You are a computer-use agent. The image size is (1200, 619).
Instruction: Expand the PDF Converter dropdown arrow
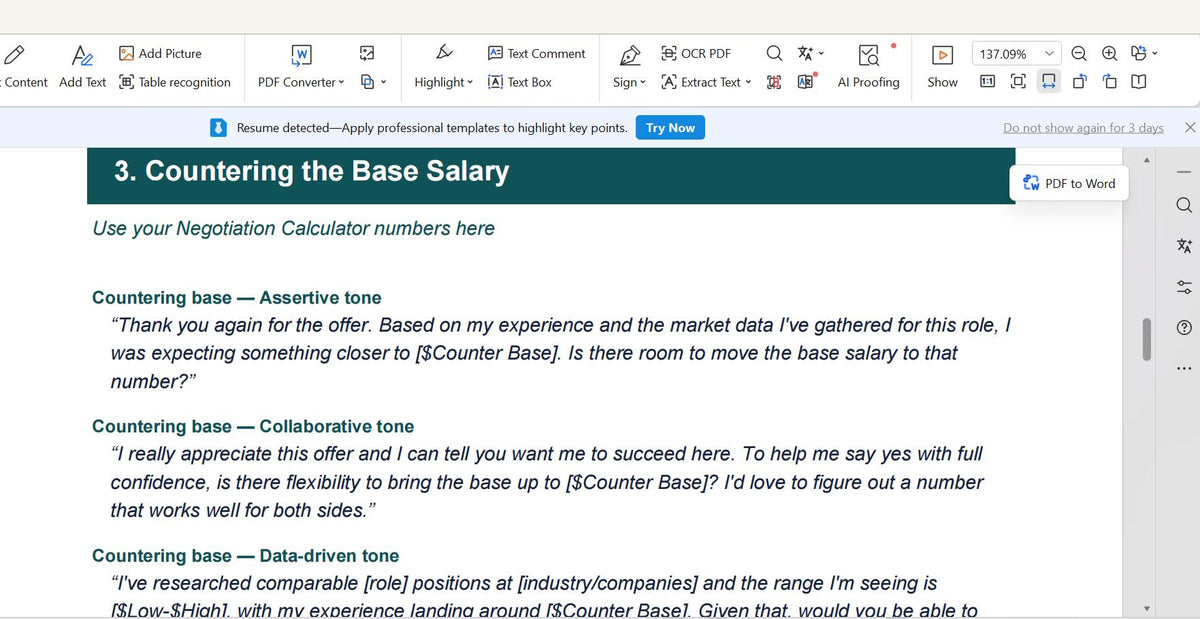tap(341, 83)
